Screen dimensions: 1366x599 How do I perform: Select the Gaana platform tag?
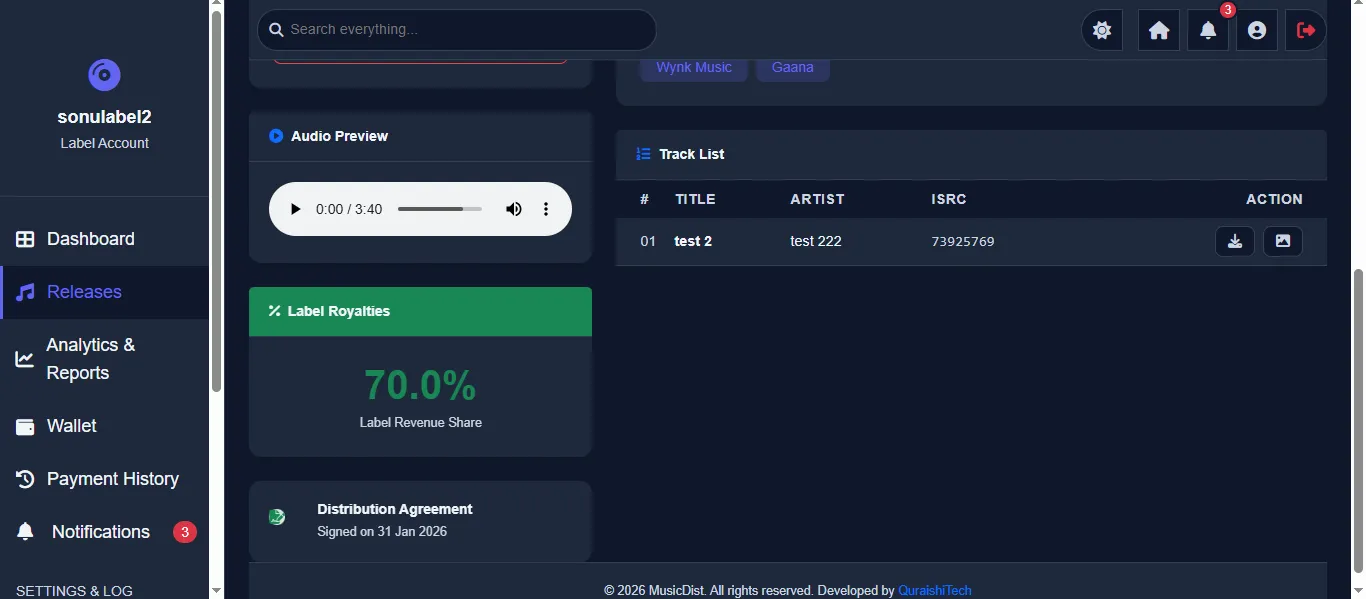[793, 68]
